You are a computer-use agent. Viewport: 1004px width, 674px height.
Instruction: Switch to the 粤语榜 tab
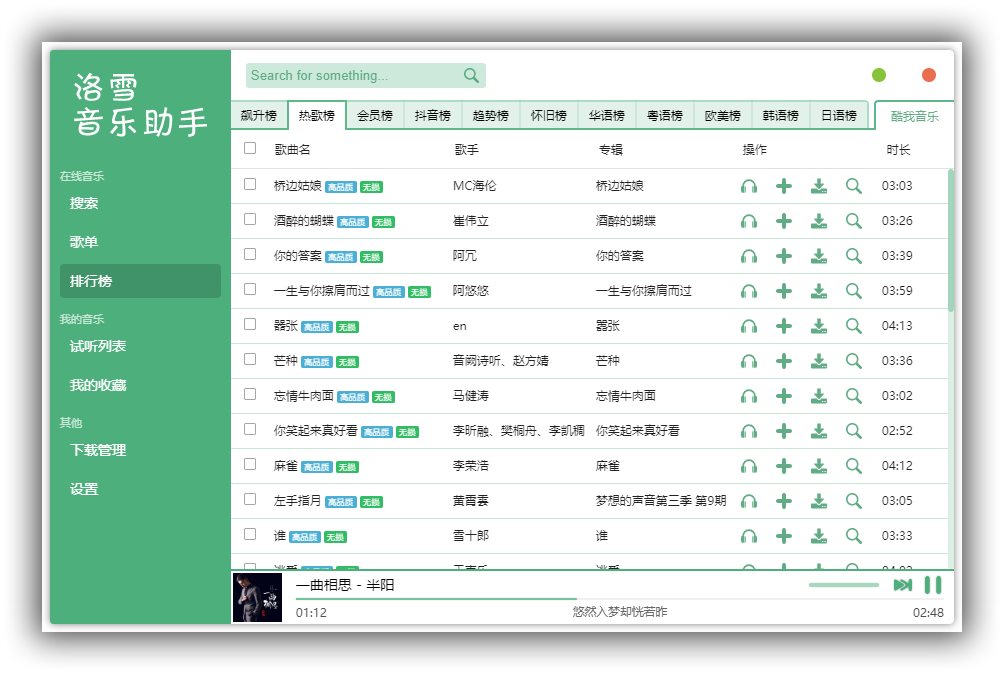pyautogui.click(x=665, y=116)
